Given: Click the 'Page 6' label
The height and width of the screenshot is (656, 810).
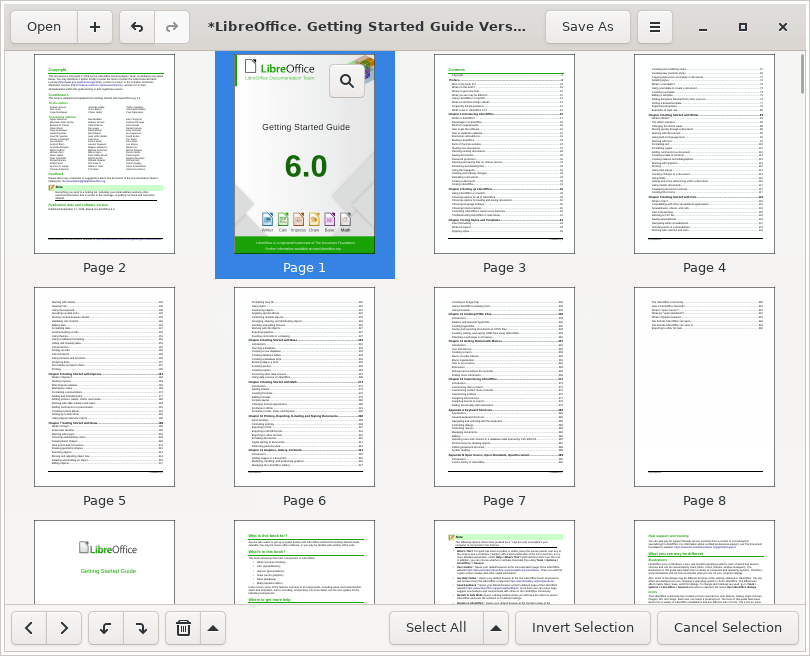Looking at the screenshot, I should coord(304,501).
